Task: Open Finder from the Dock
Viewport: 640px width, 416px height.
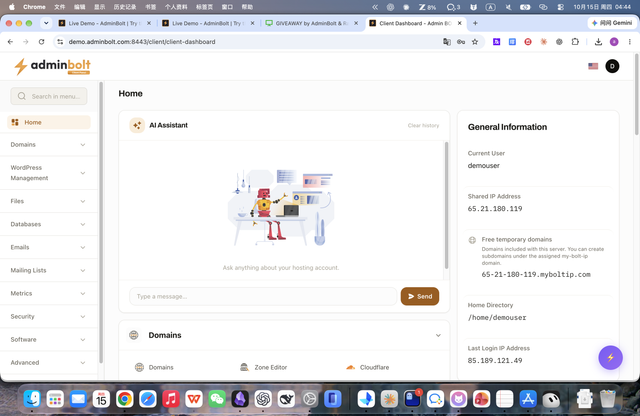Action: 32,398
